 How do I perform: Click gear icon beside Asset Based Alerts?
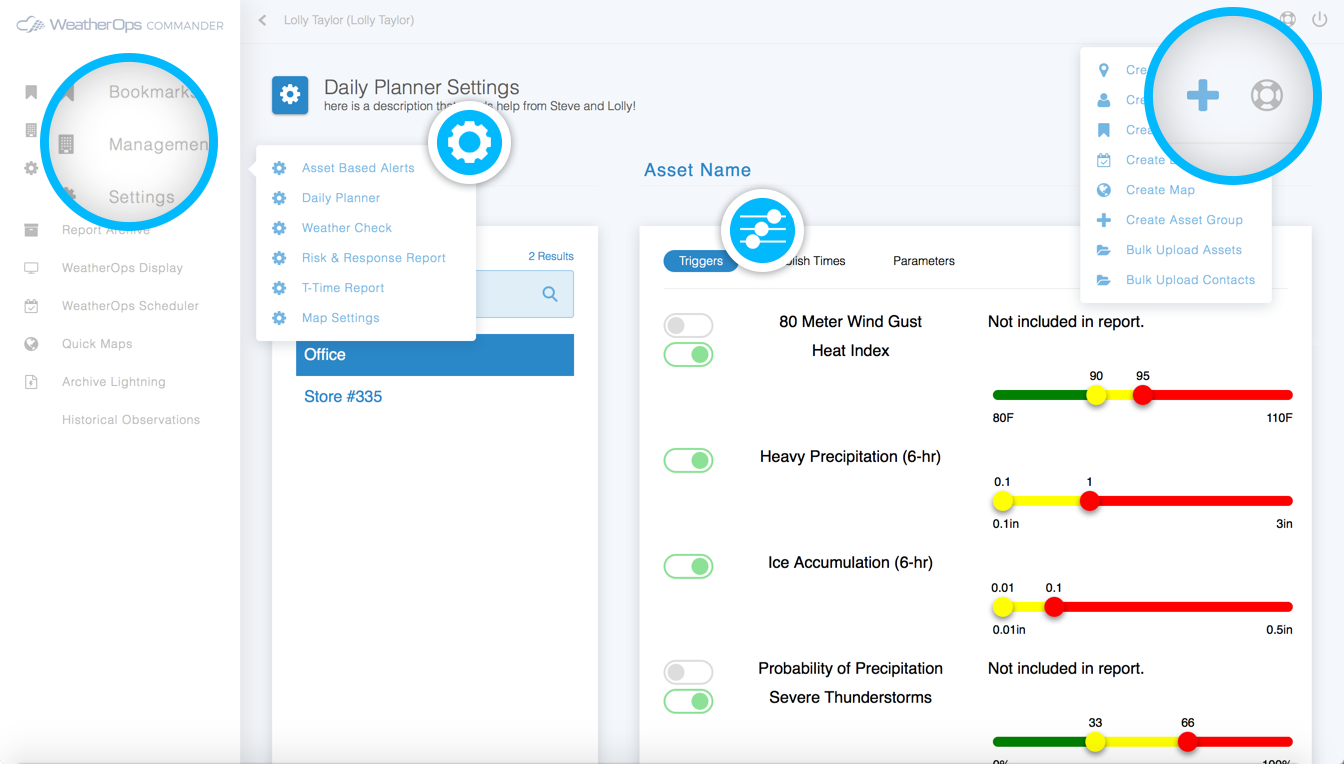pos(279,168)
